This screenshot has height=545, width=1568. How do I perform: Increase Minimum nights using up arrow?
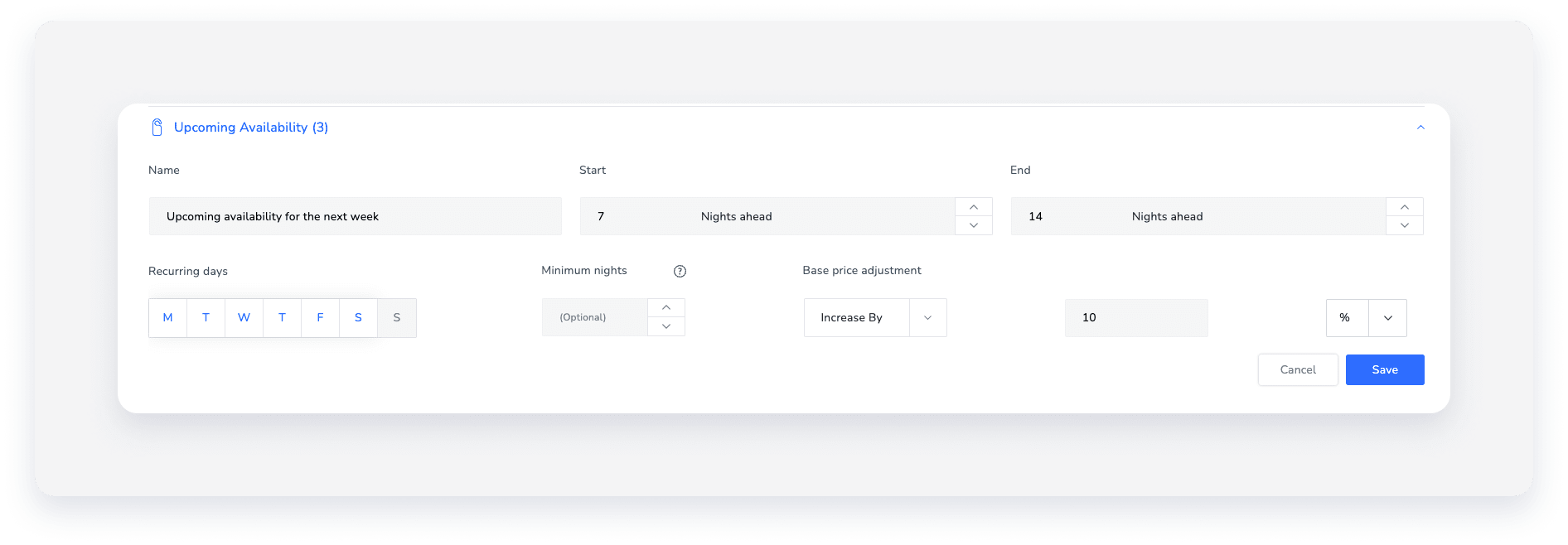pos(666,307)
